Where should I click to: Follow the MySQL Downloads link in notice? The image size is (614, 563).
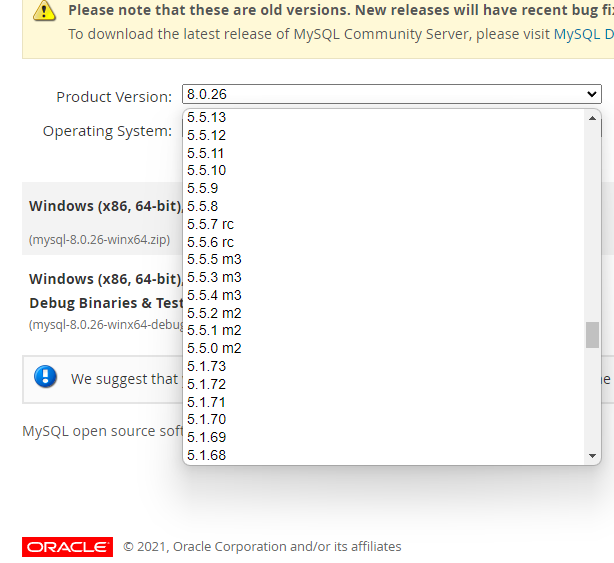pos(583,34)
